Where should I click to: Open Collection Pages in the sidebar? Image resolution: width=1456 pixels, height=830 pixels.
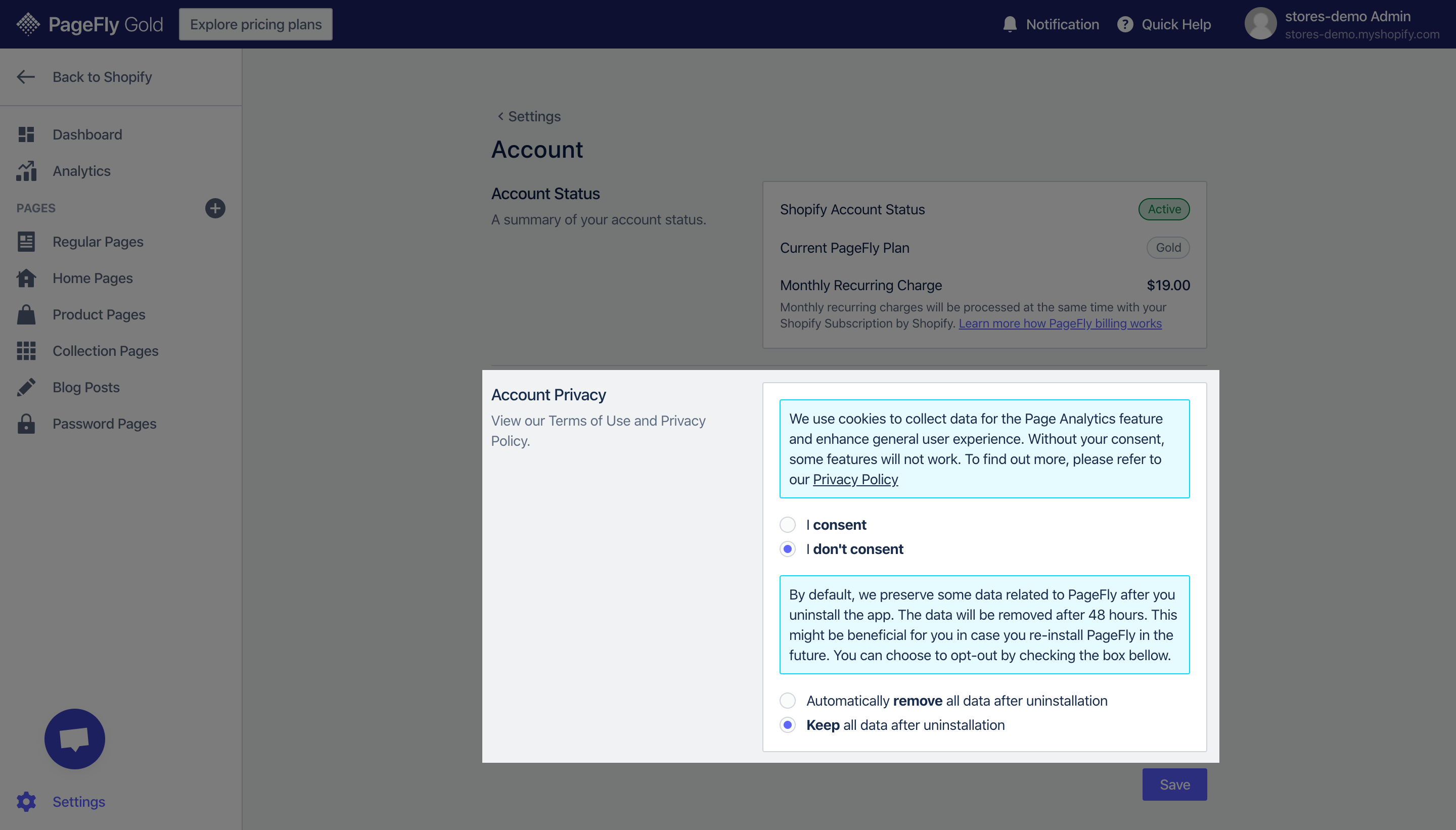106,351
